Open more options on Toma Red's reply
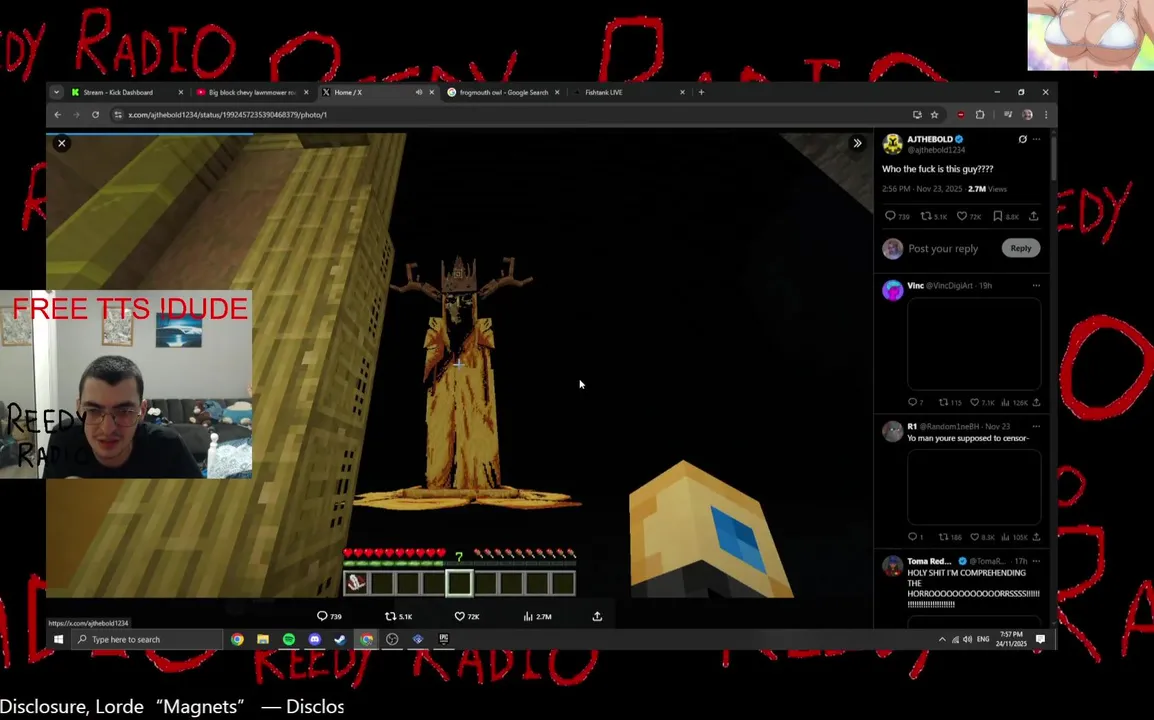This screenshot has height=720, width=1154. pyautogui.click(x=1036, y=561)
